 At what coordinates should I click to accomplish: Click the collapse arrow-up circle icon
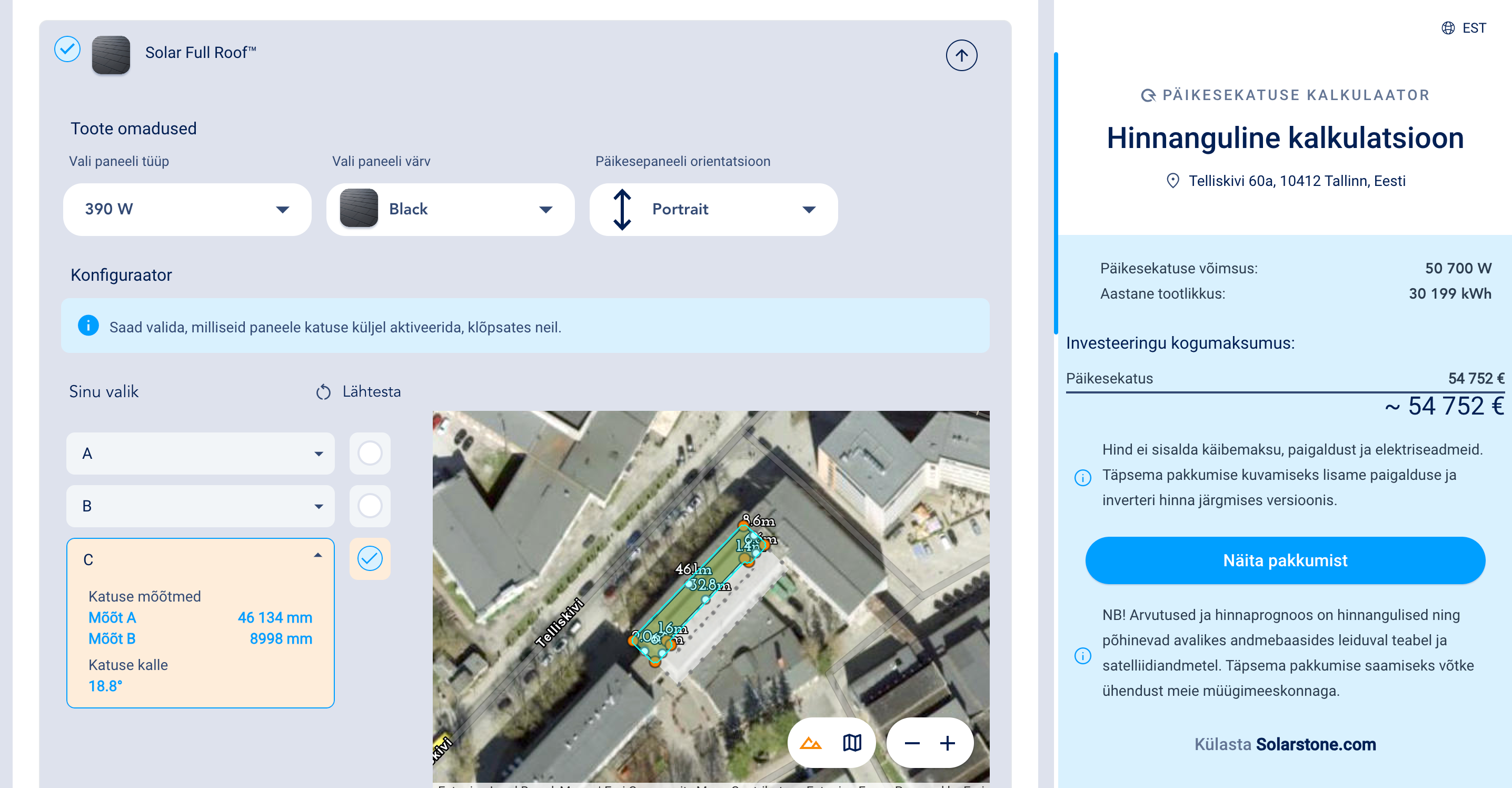961,56
